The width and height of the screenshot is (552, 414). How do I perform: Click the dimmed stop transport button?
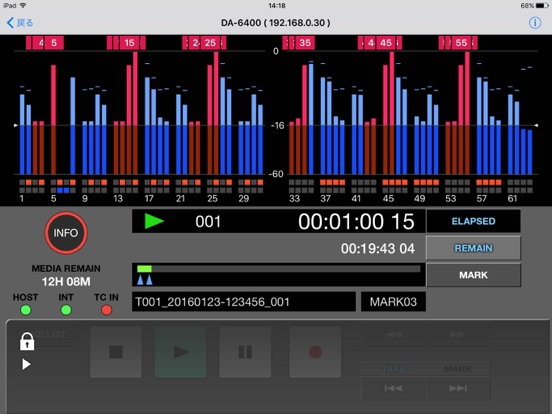tap(116, 352)
